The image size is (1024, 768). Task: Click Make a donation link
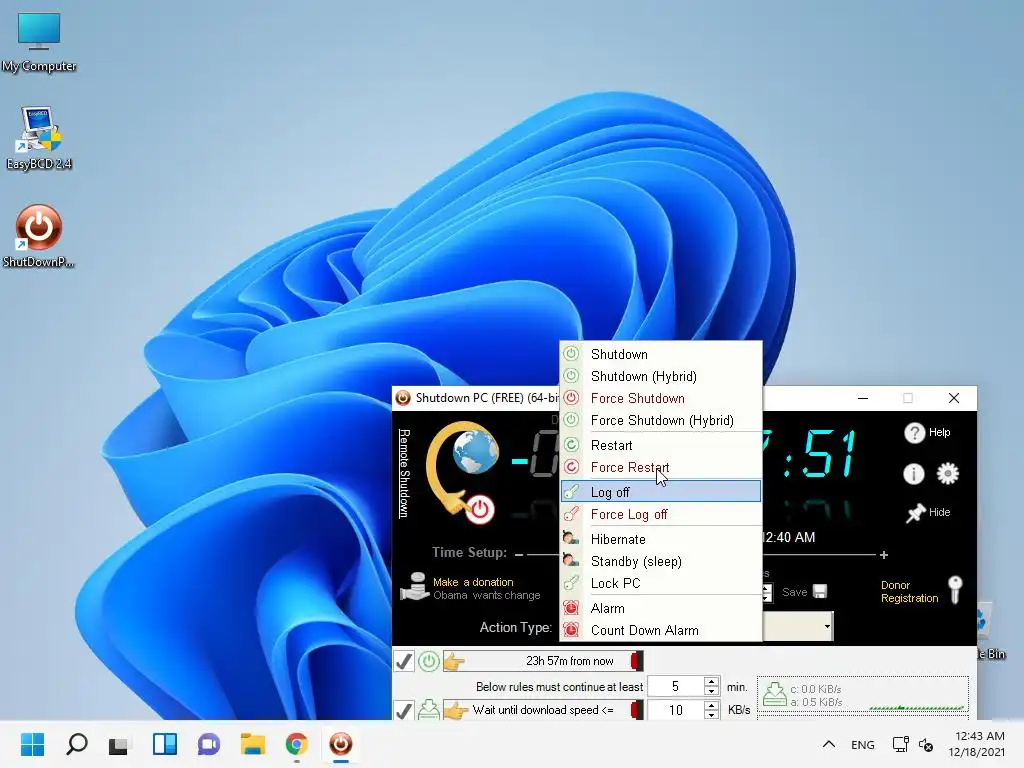(x=473, y=582)
